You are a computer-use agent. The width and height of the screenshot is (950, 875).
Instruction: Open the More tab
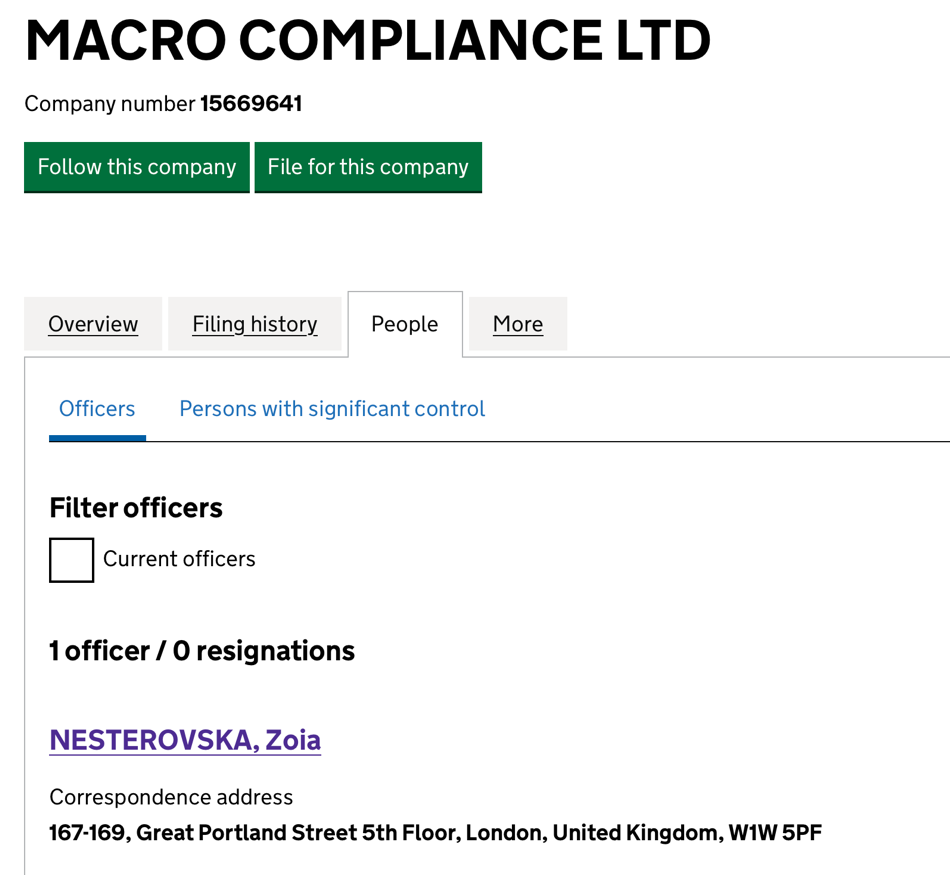518,324
